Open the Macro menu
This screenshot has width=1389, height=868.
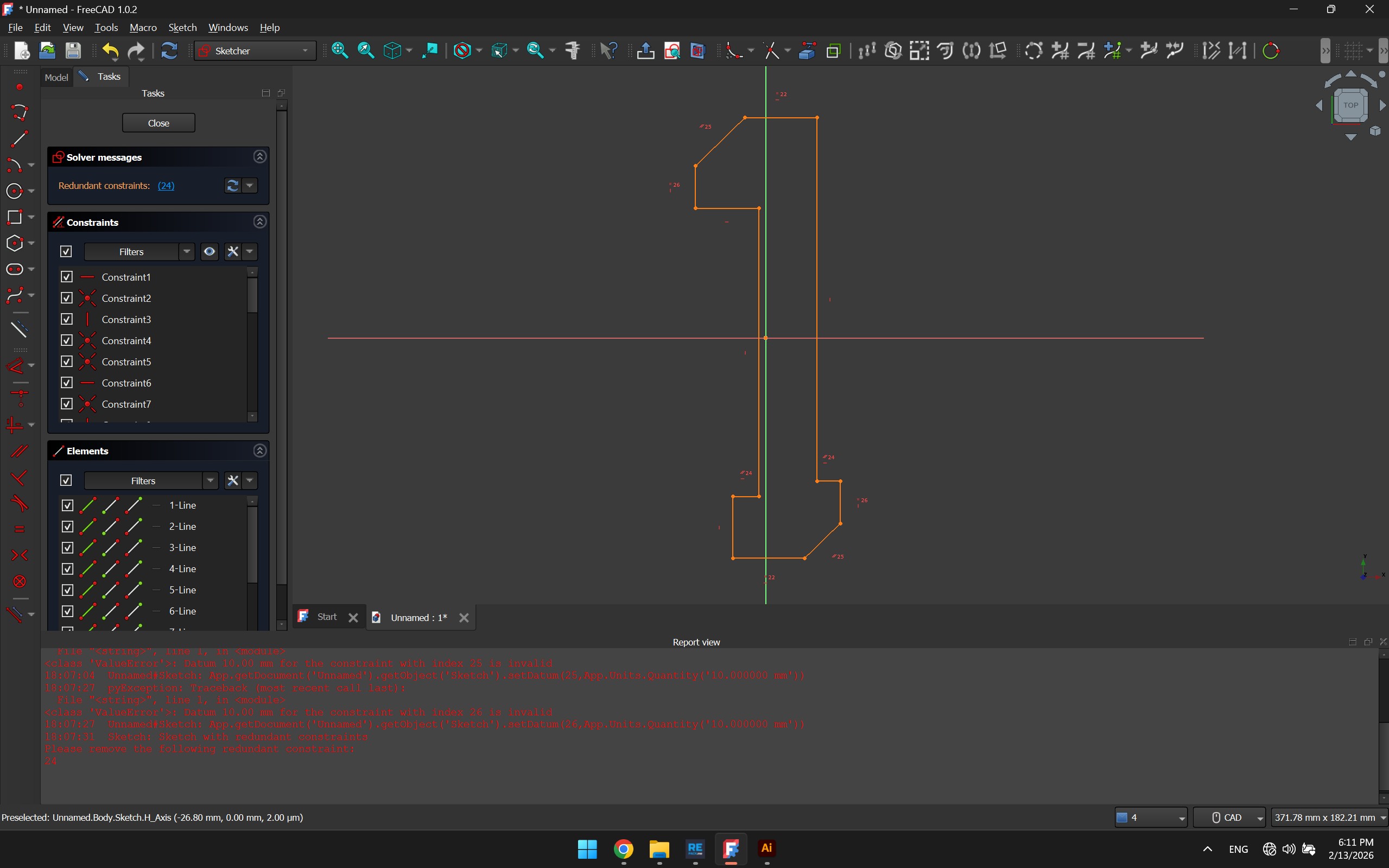coord(143,28)
